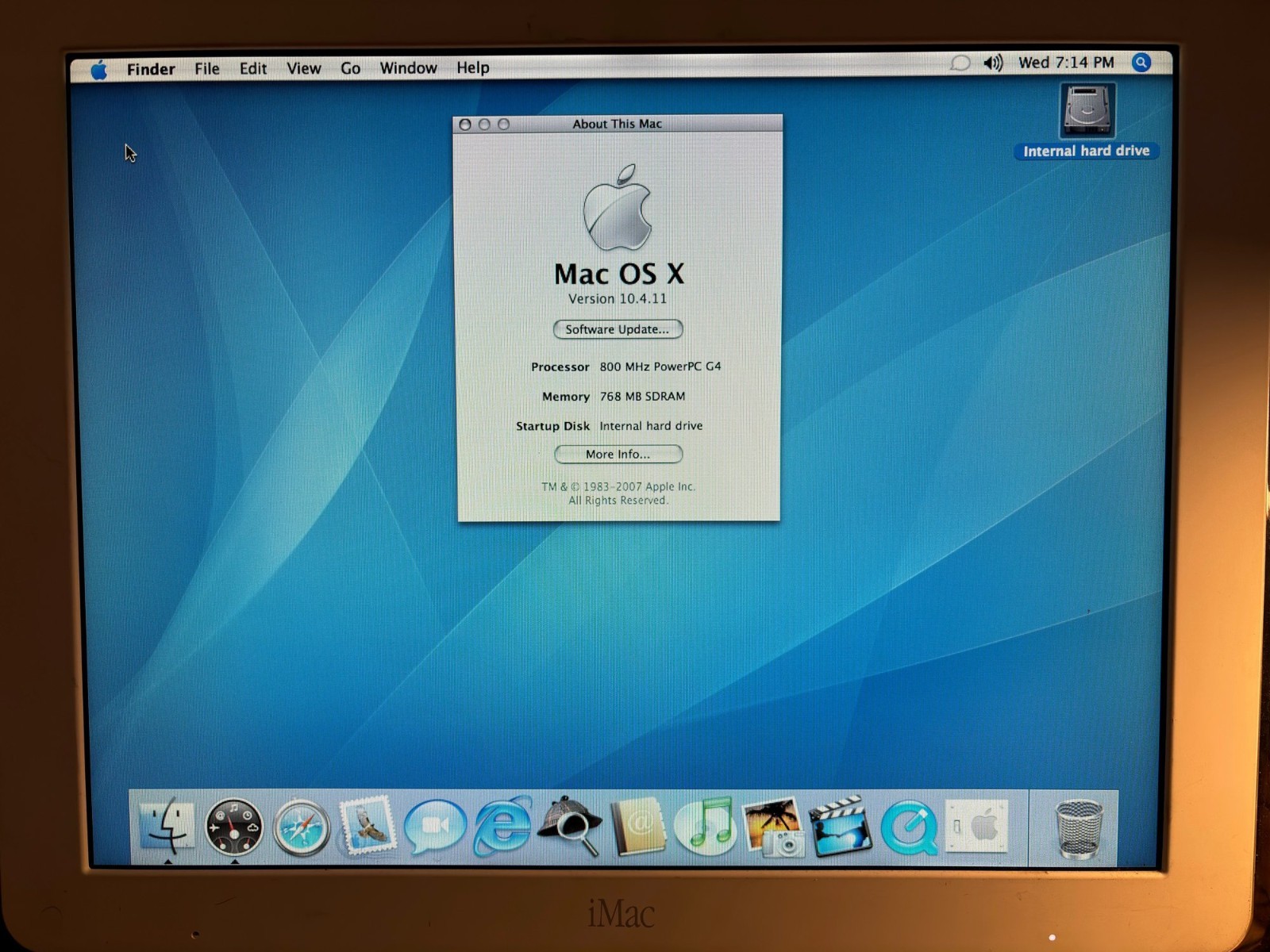Screen dimensions: 1270x952
Task: Open the volume control in menu bar
Action: click(x=992, y=63)
